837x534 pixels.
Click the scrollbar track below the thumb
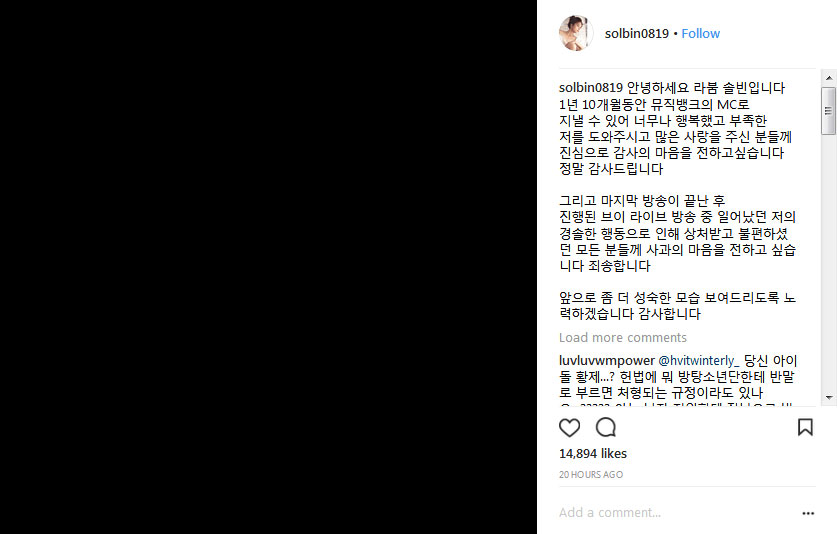[829, 262]
